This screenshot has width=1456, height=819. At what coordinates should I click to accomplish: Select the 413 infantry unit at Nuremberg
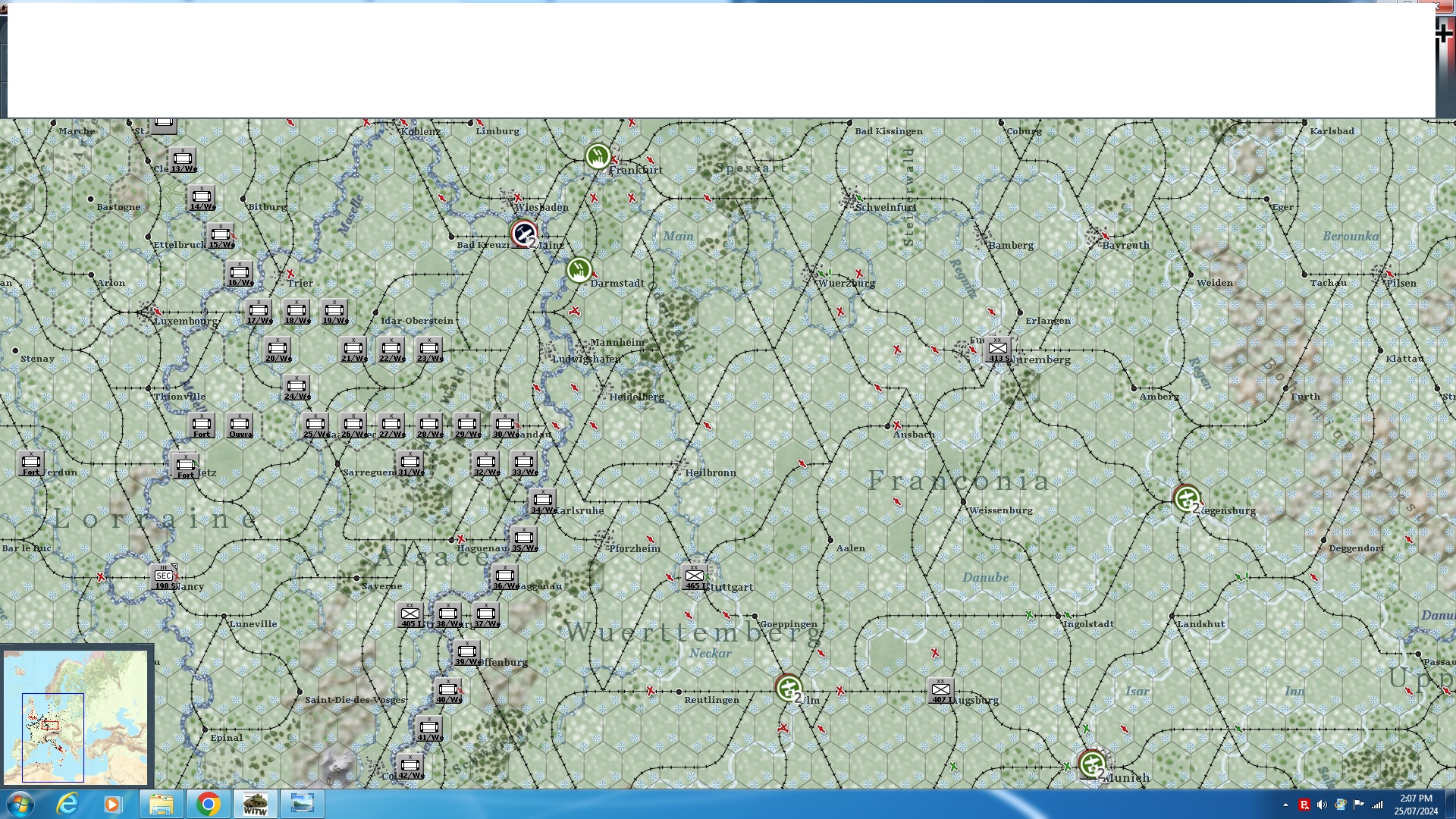click(x=998, y=350)
